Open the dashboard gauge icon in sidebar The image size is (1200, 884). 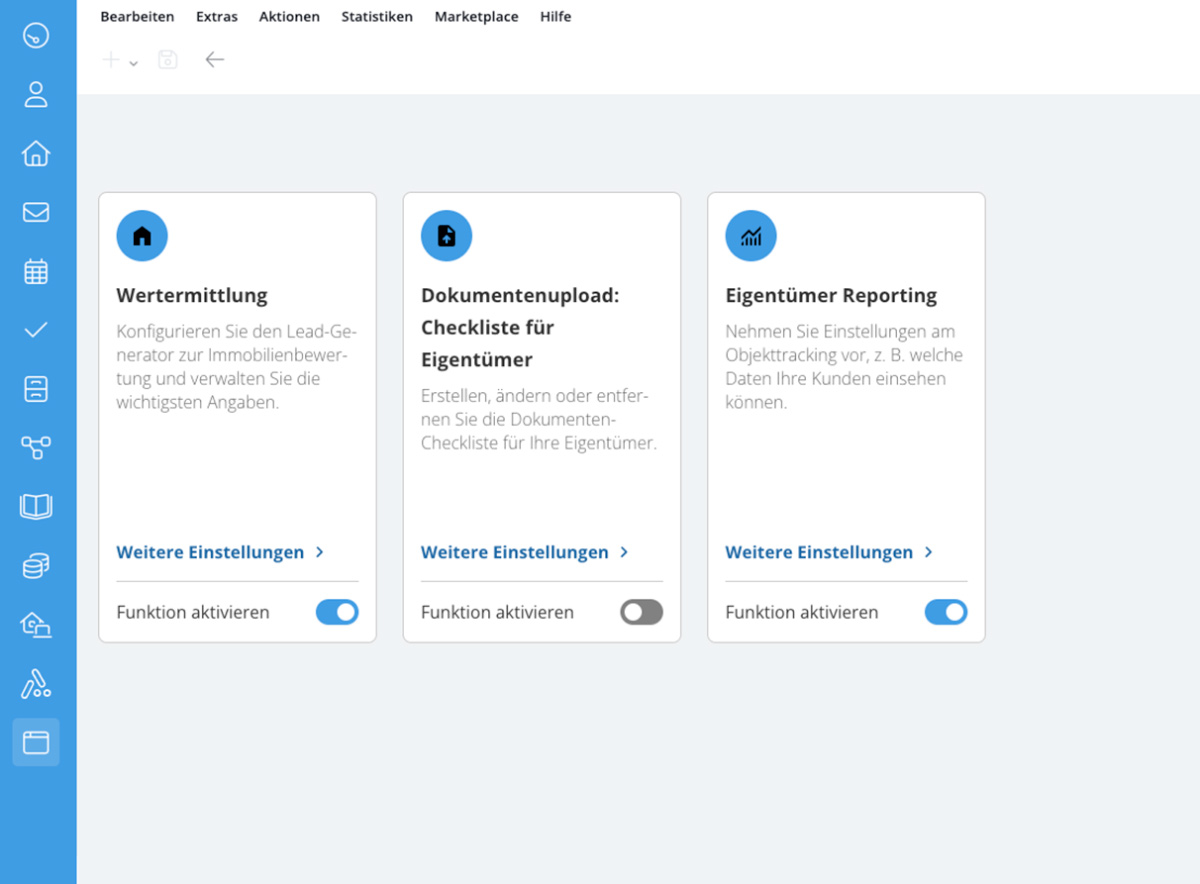tap(36, 36)
